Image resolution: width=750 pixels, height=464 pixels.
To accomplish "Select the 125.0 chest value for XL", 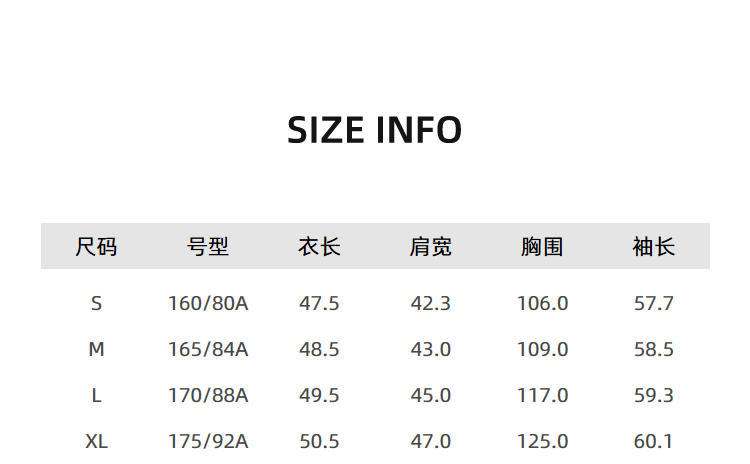I will click(x=542, y=441).
